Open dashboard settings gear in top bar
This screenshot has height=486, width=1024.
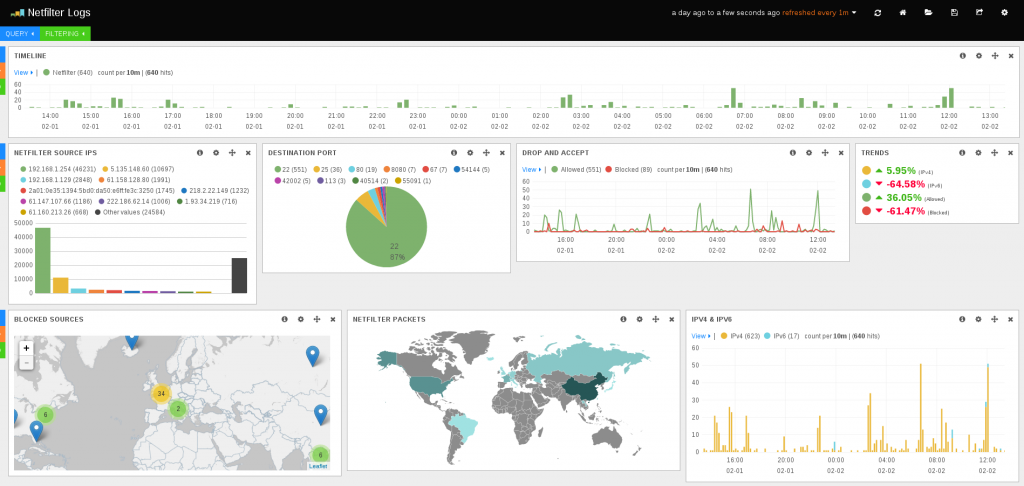tap(1004, 12)
